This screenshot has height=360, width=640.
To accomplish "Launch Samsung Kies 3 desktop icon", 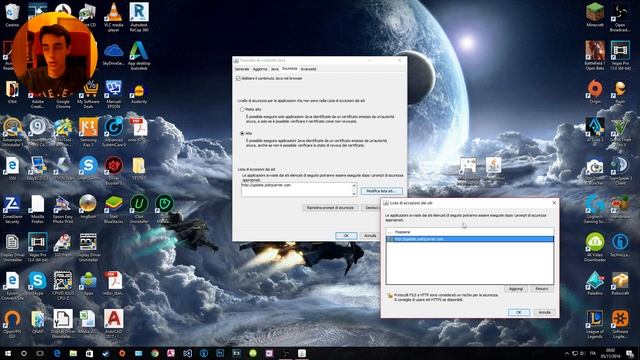I will click(89, 132).
